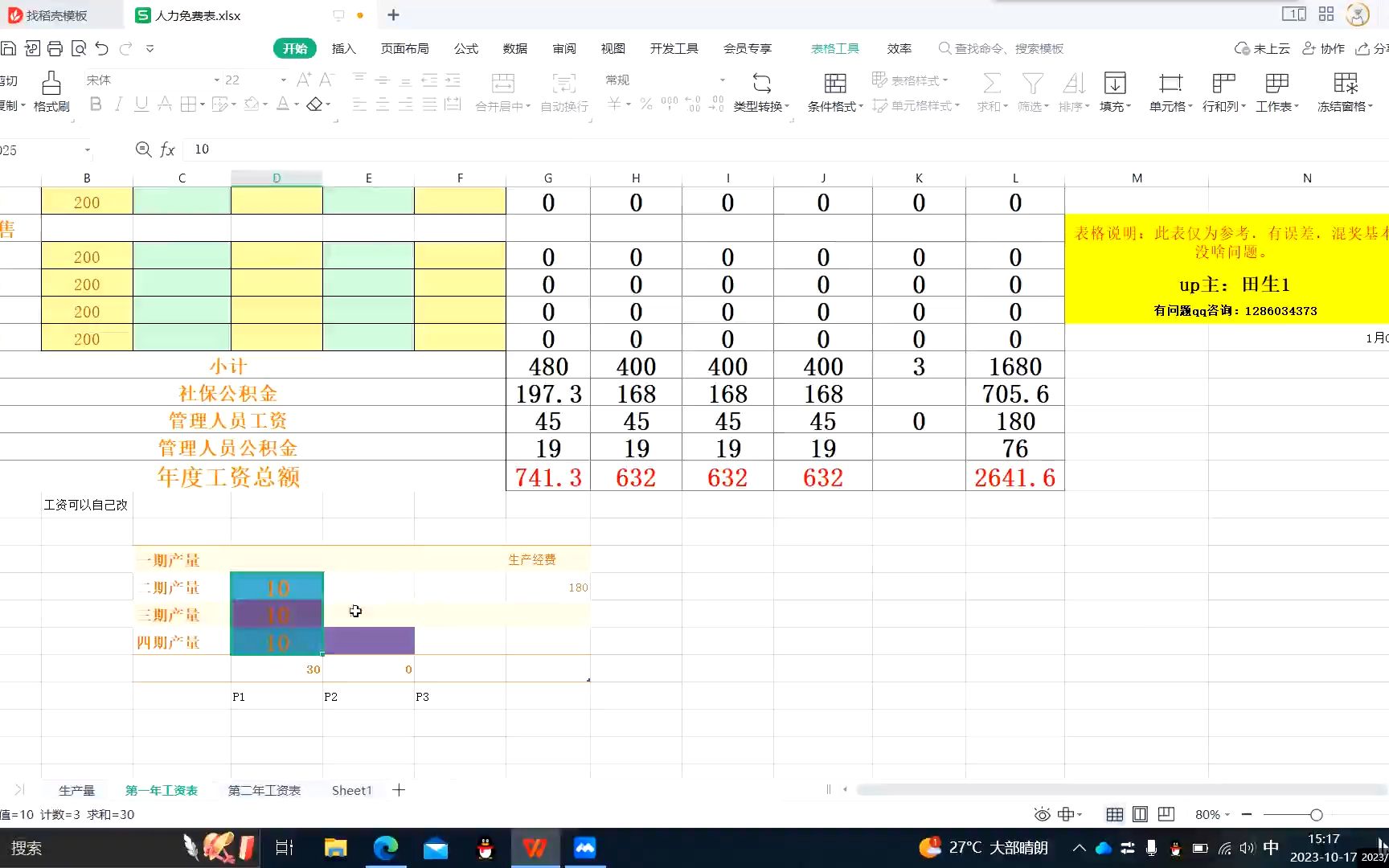Image resolution: width=1389 pixels, height=868 pixels.
Task: Click the Redo arrow
Action: tap(125, 49)
